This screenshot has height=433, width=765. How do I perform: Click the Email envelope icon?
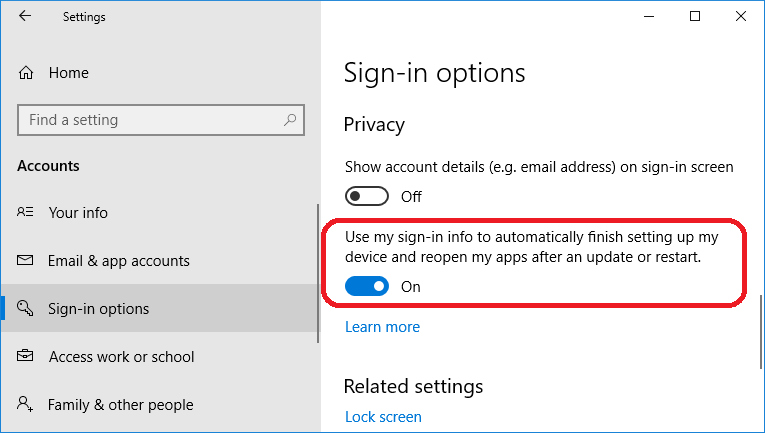[x=25, y=260]
